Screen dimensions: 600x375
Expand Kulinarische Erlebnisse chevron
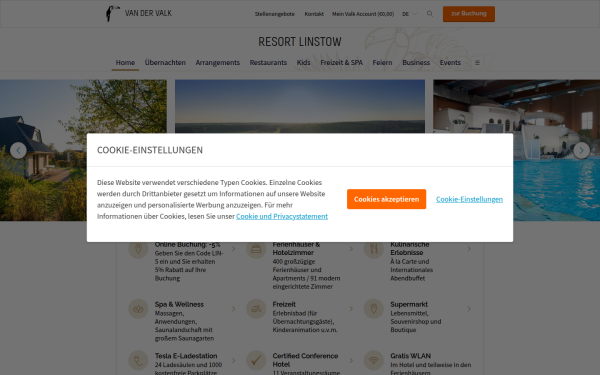469,249
